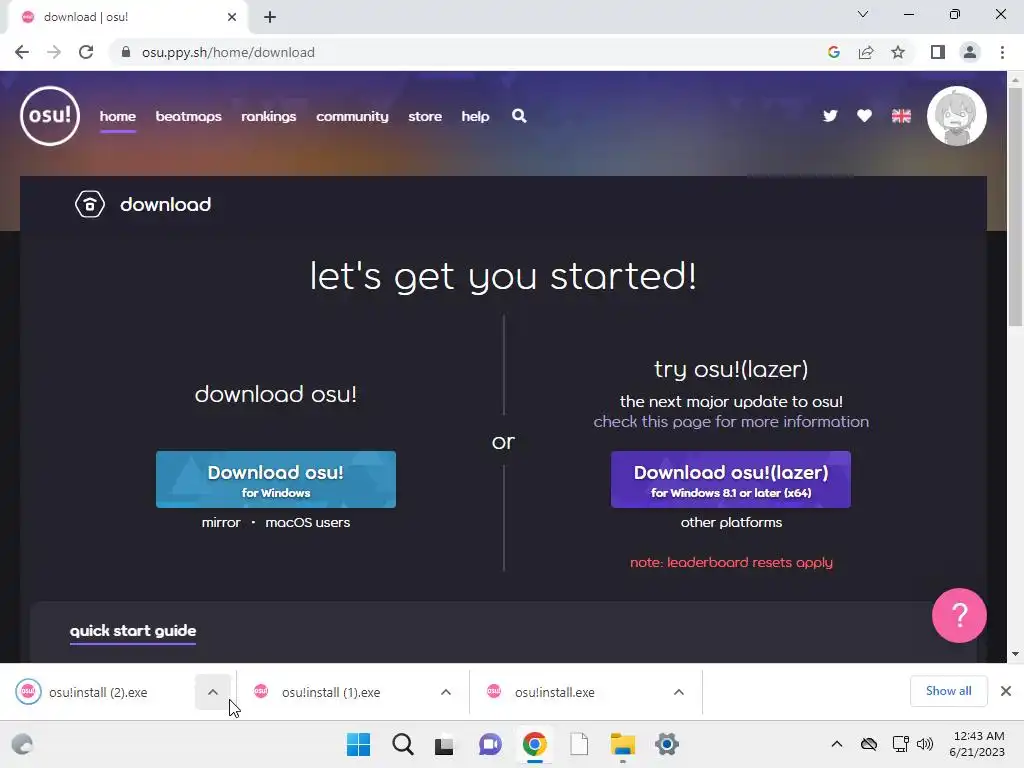The width and height of the screenshot is (1024, 768).
Task: Open the network tray icon
Action: pyautogui.click(x=901, y=744)
